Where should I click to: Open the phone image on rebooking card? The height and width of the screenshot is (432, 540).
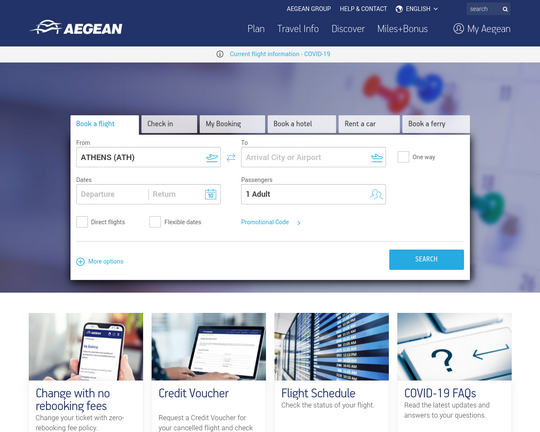click(x=86, y=347)
